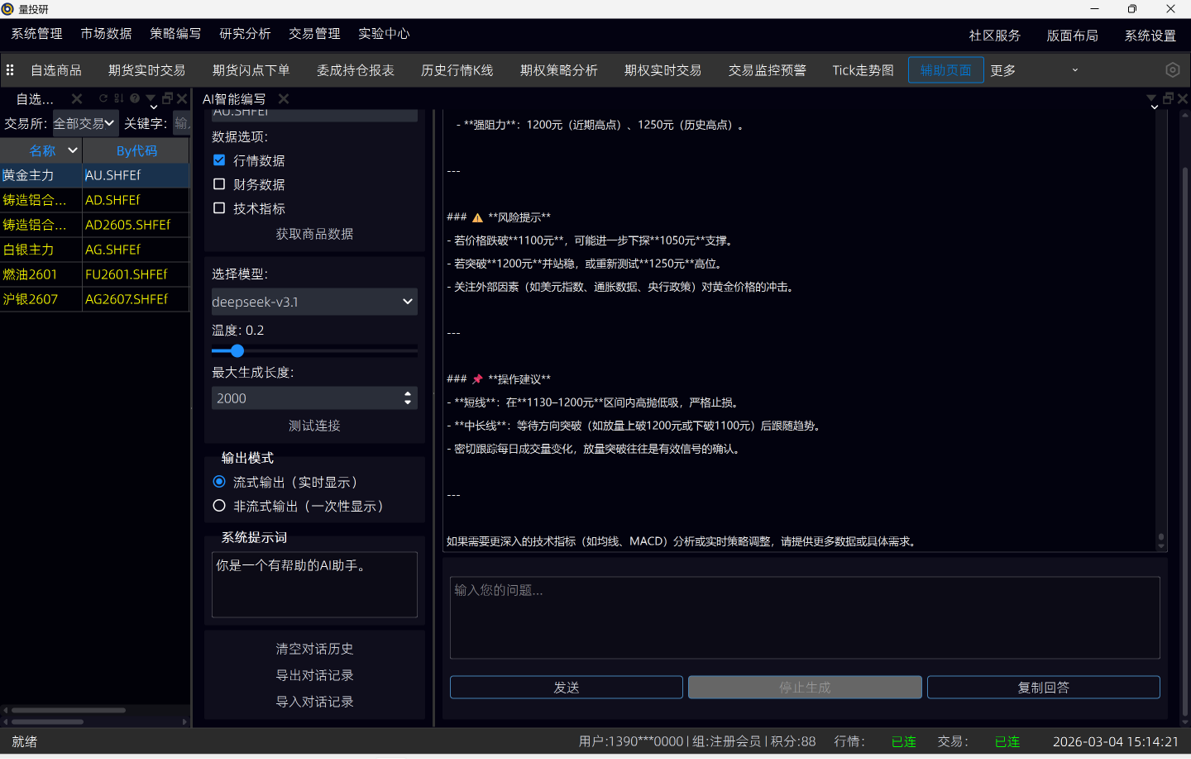Undock the AI editor panel
The height and width of the screenshot is (759, 1191).
pyautogui.click(x=1166, y=98)
